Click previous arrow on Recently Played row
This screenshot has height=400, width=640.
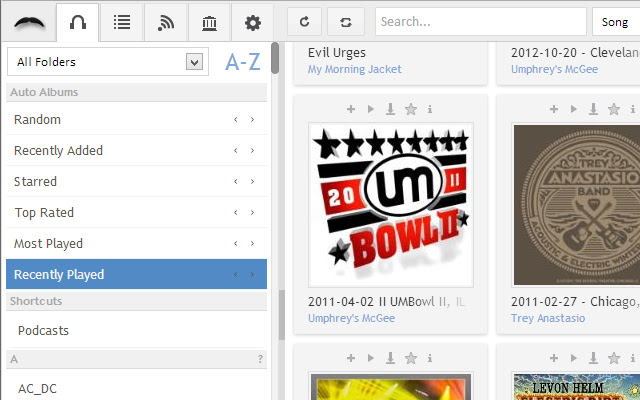(x=236, y=275)
